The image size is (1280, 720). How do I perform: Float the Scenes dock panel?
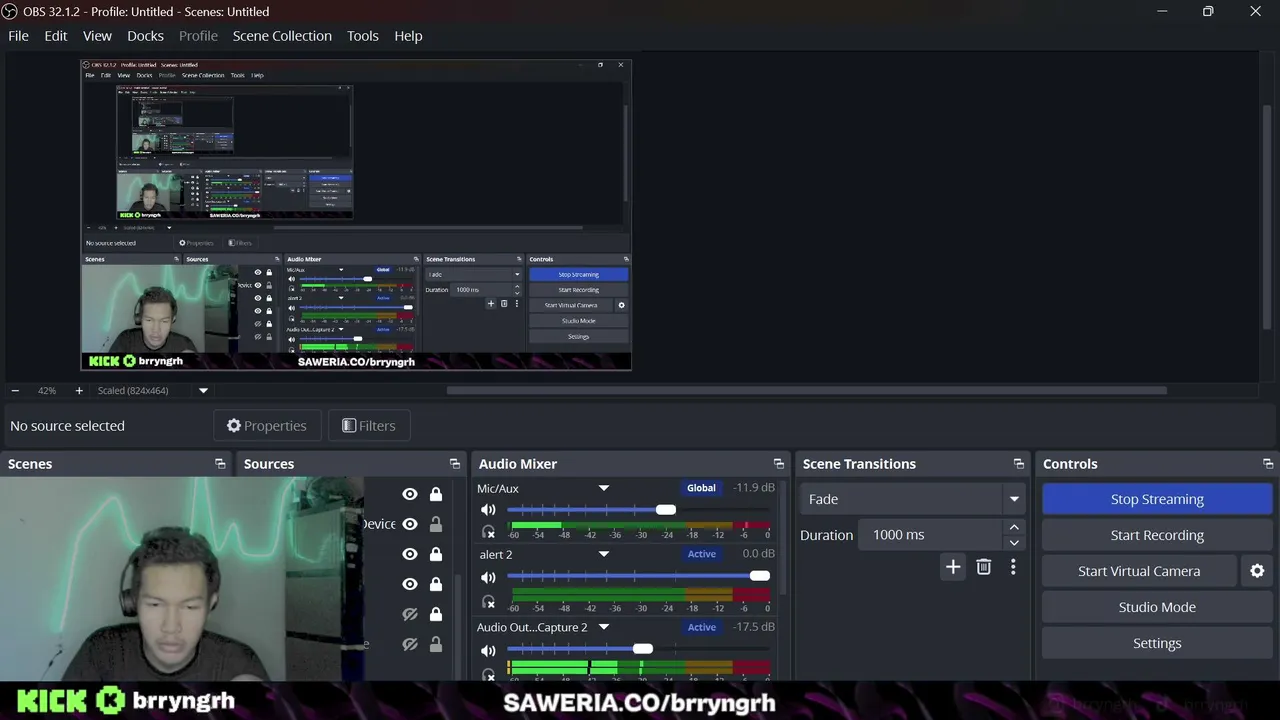point(220,464)
